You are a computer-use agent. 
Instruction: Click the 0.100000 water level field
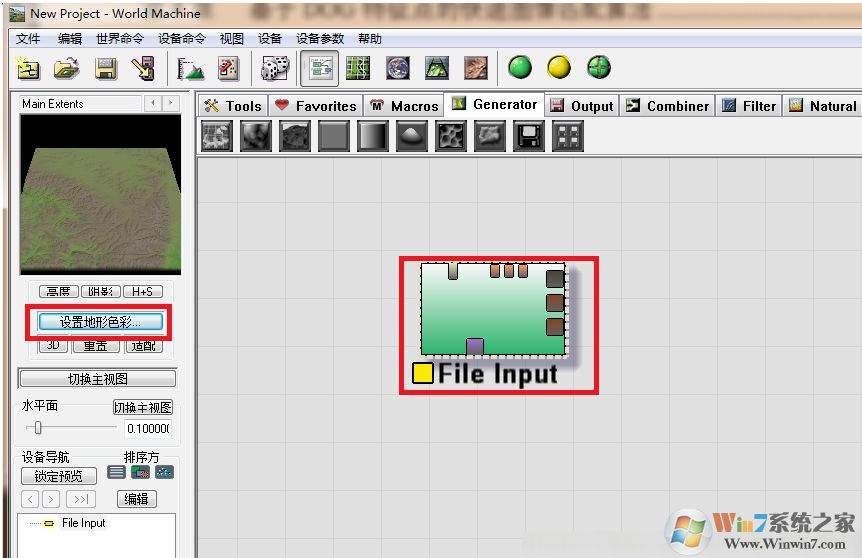(148, 428)
